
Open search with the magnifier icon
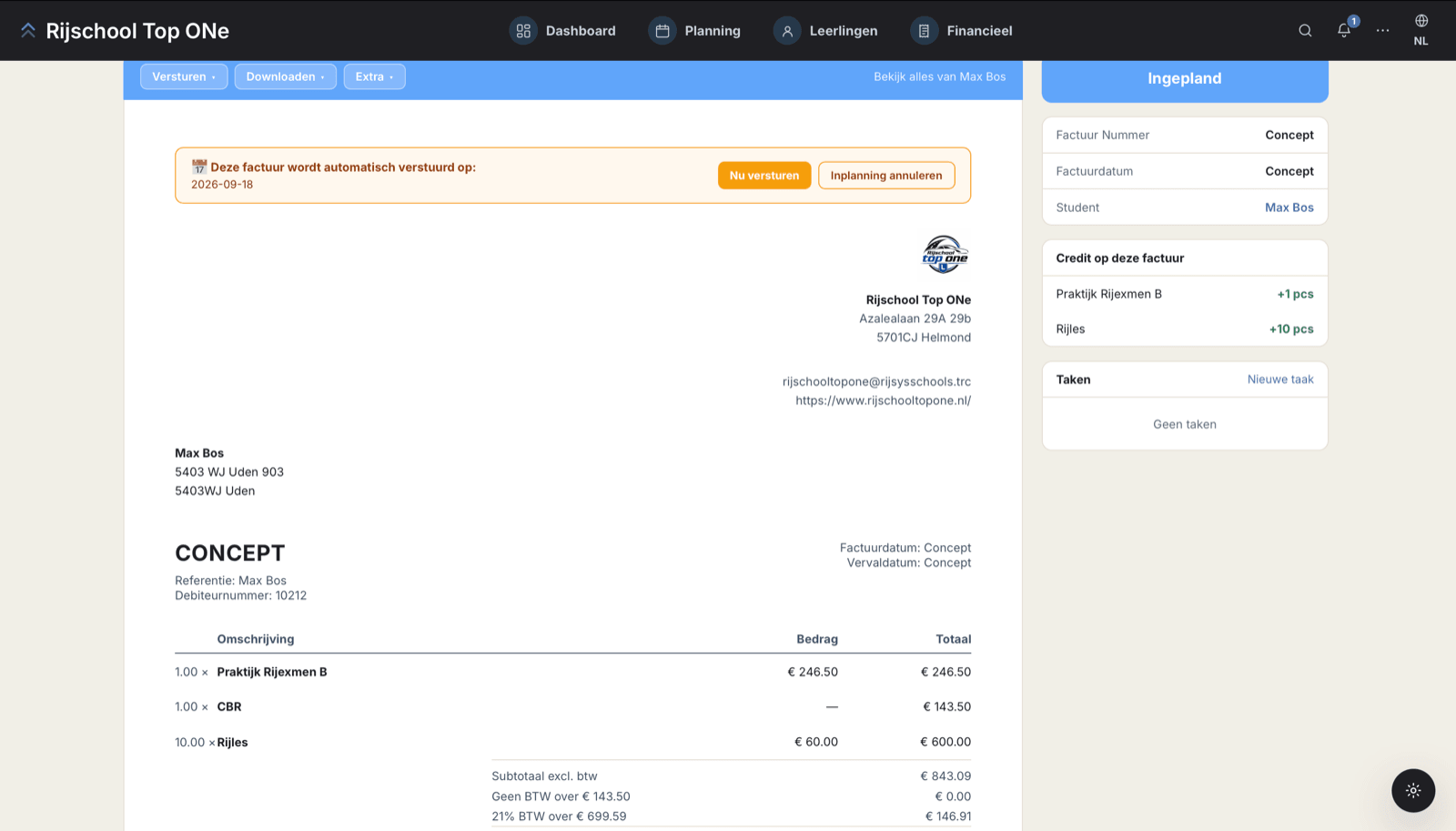point(1305,31)
